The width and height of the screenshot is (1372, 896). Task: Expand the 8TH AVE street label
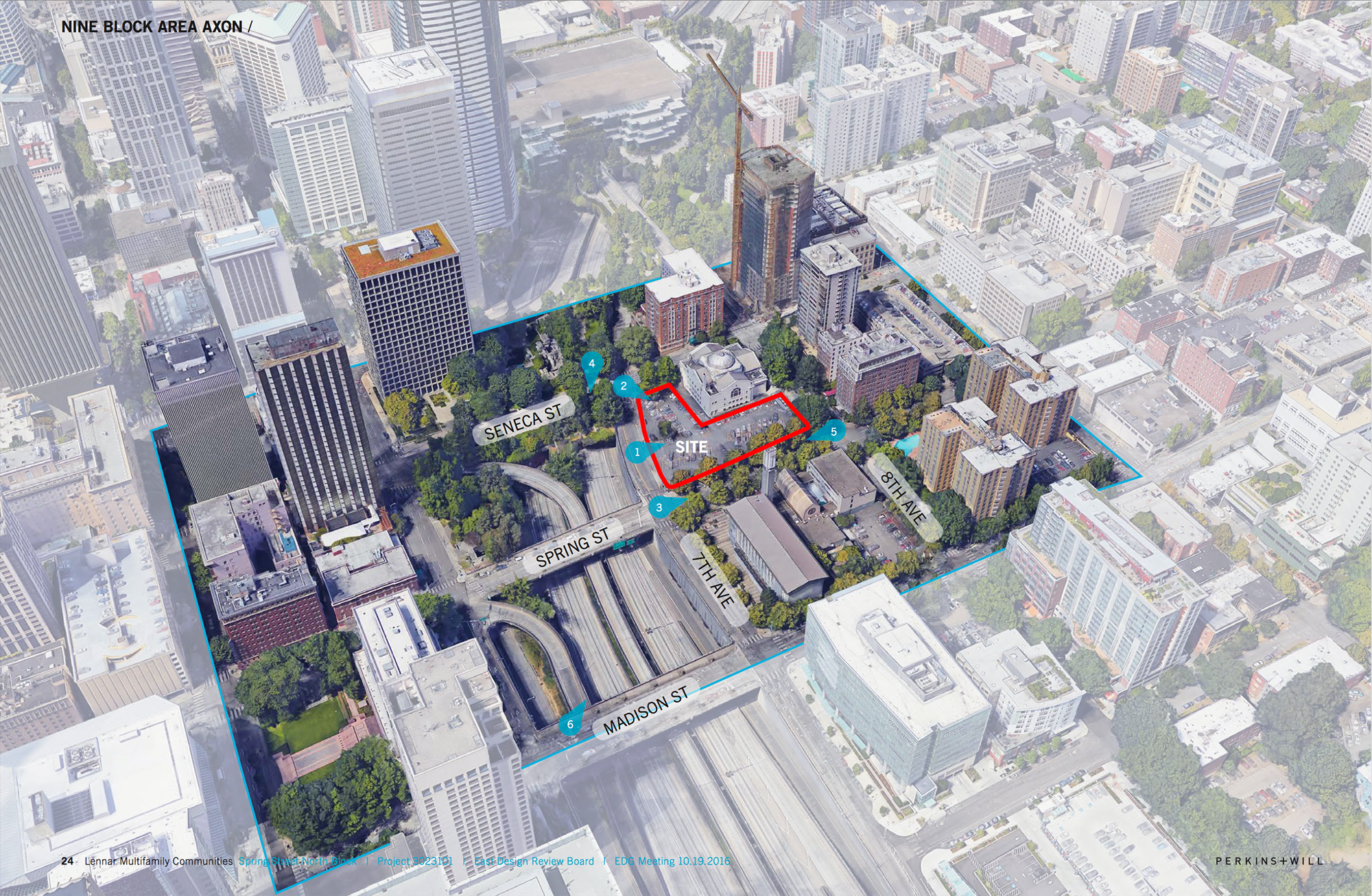pyautogui.click(x=901, y=497)
